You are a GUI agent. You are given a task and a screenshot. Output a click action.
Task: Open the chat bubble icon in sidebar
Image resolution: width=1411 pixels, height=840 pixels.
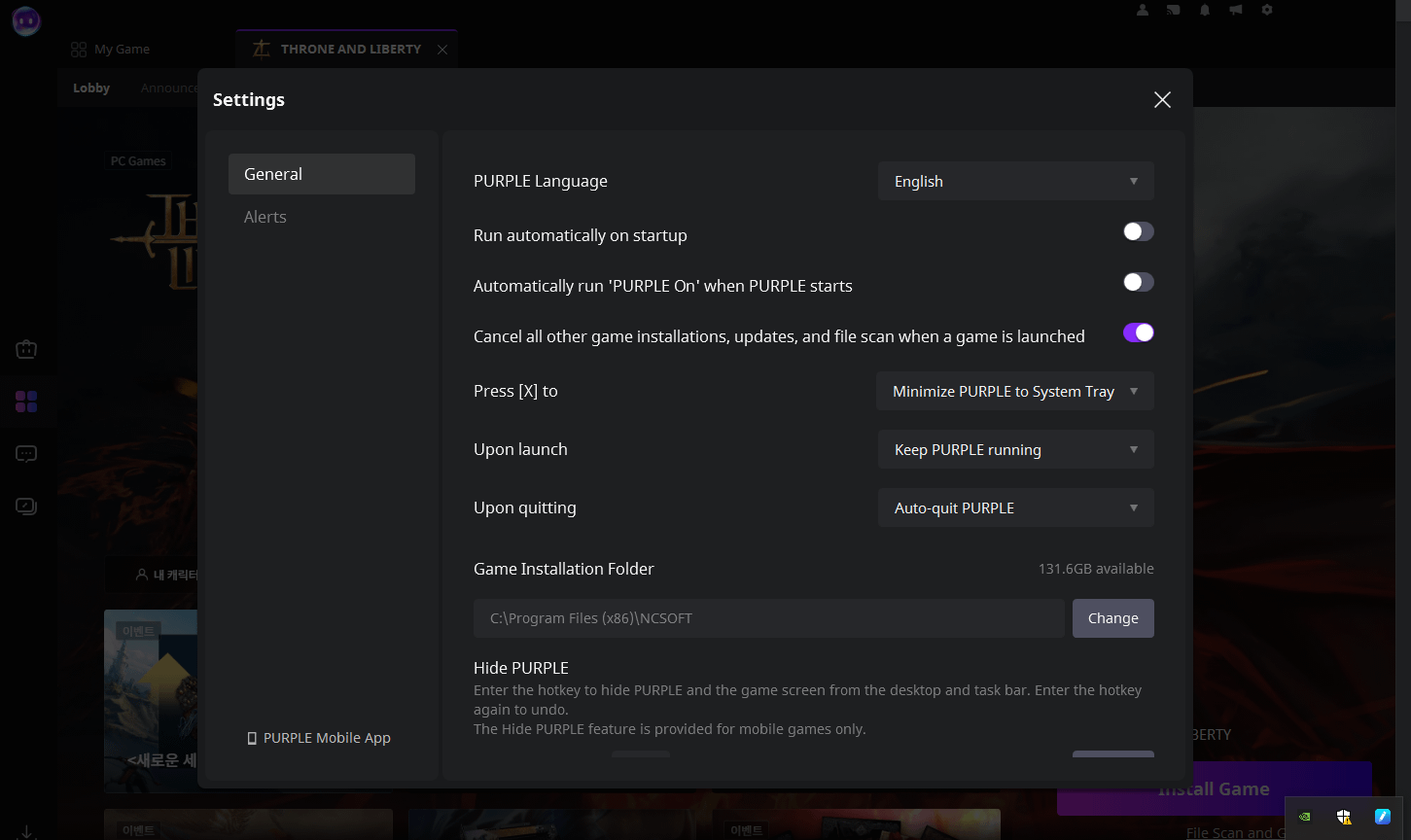click(x=26, y=454)
